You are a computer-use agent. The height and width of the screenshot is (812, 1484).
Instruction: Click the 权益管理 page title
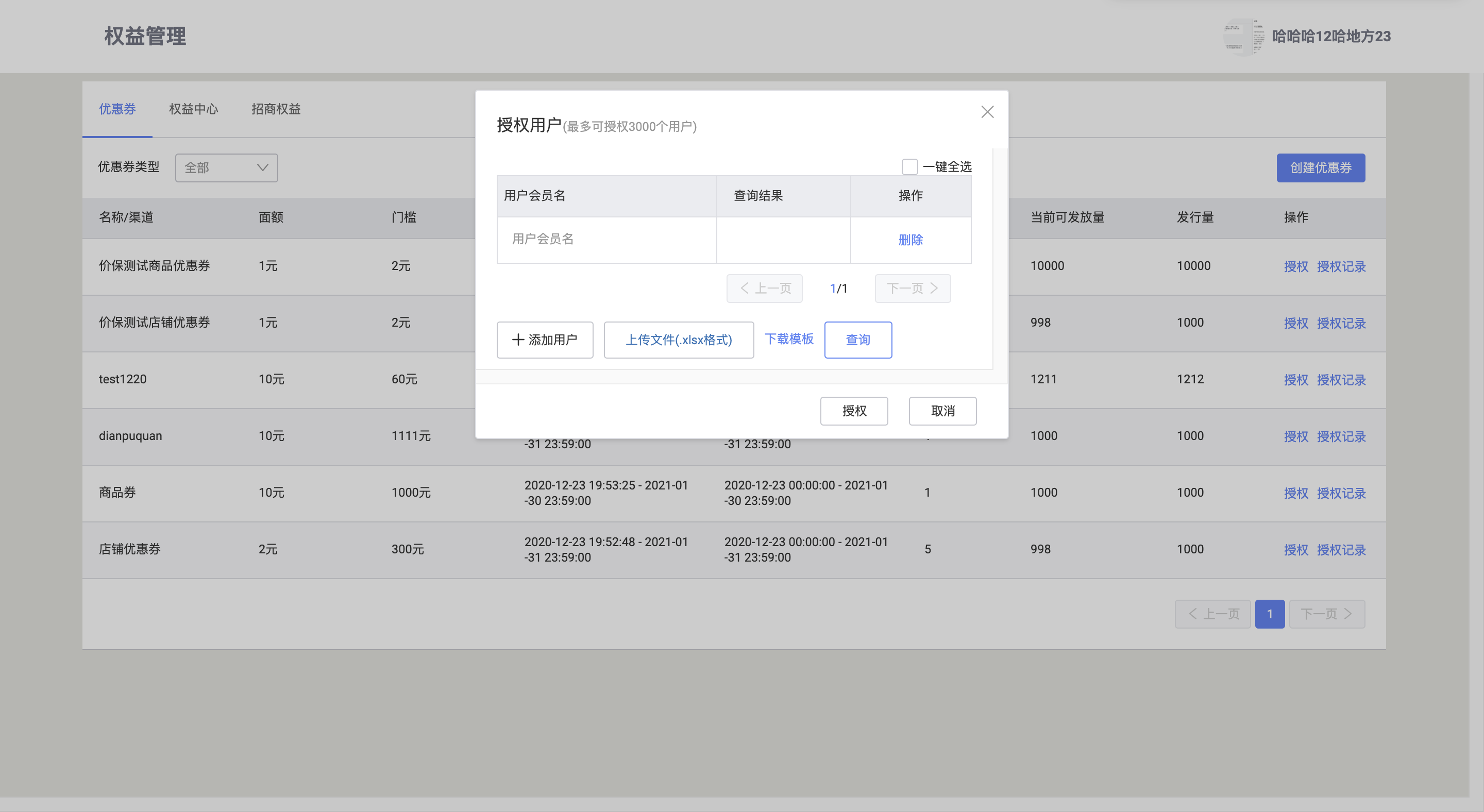(145, 36)
